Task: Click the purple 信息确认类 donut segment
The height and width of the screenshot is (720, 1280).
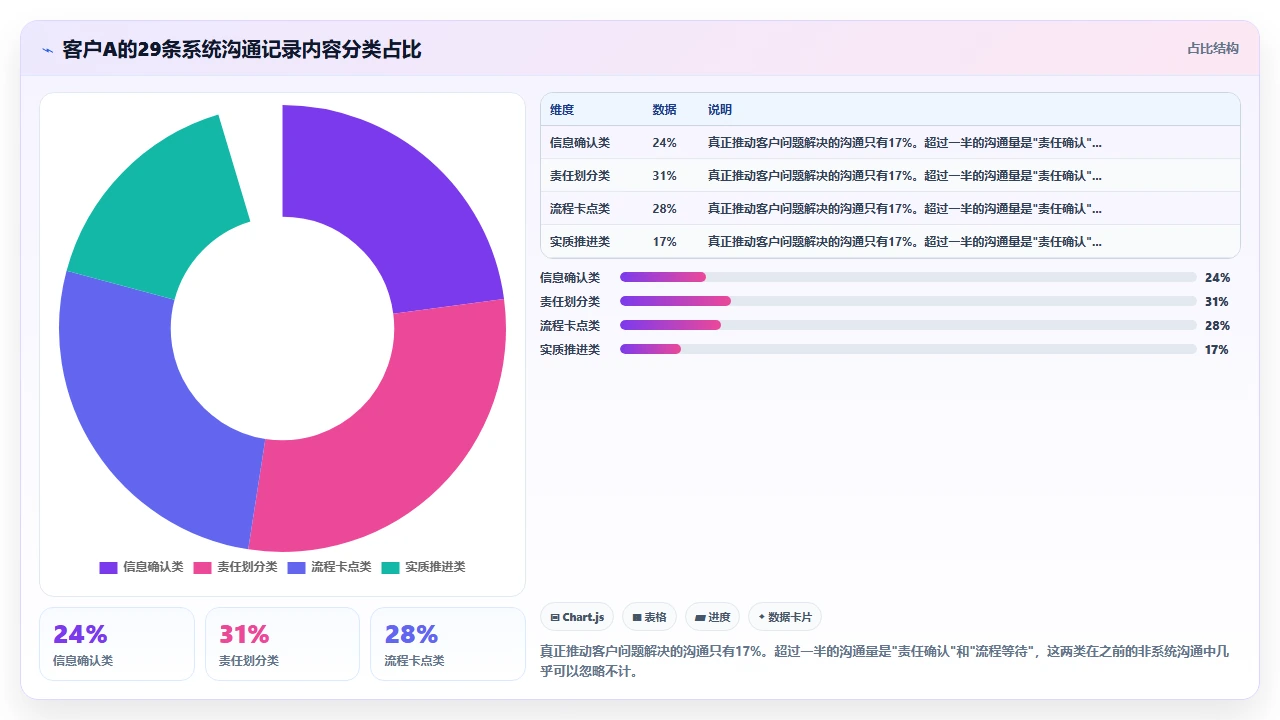Action: point(405,220)
